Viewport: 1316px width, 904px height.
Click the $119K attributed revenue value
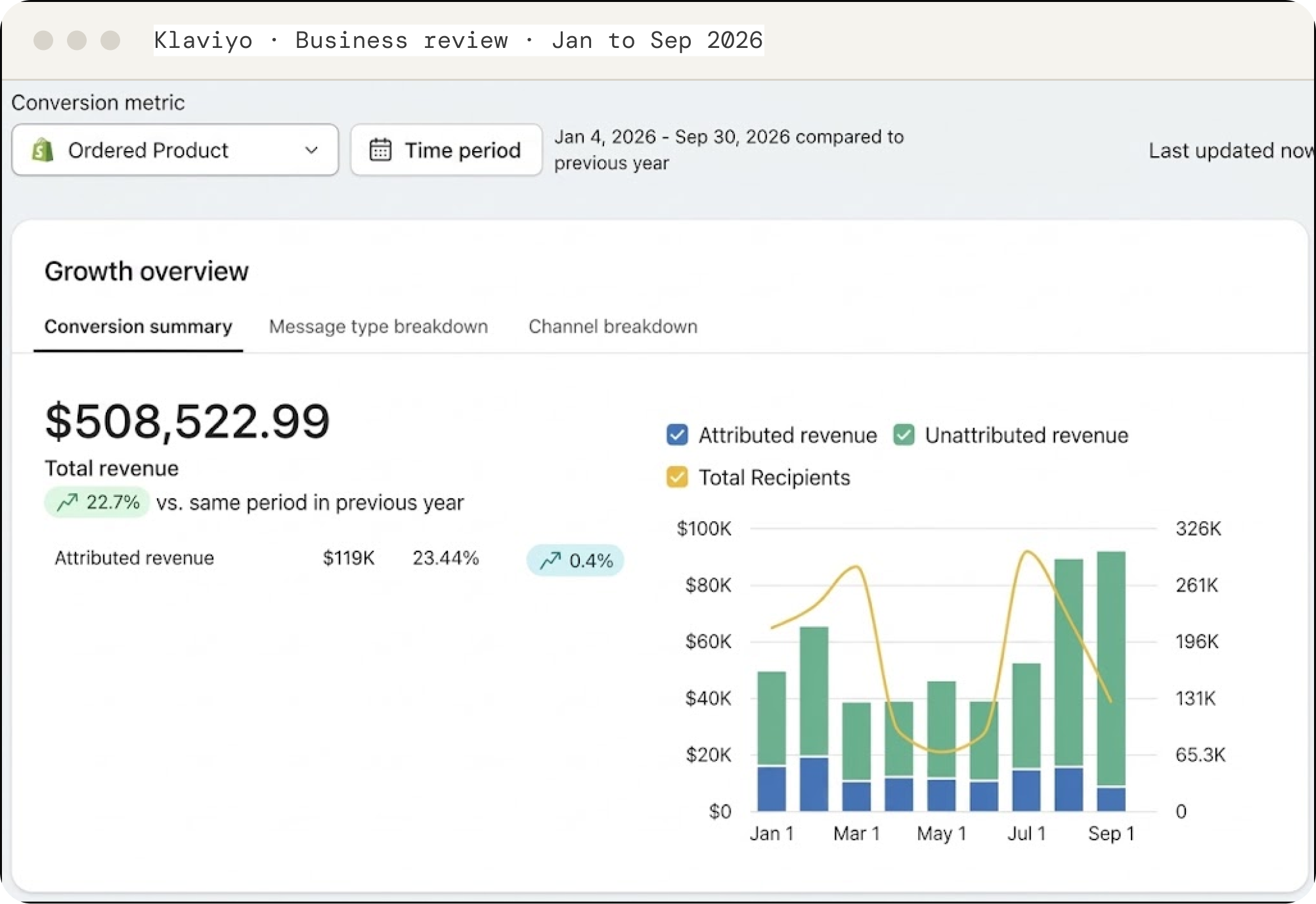348,558
